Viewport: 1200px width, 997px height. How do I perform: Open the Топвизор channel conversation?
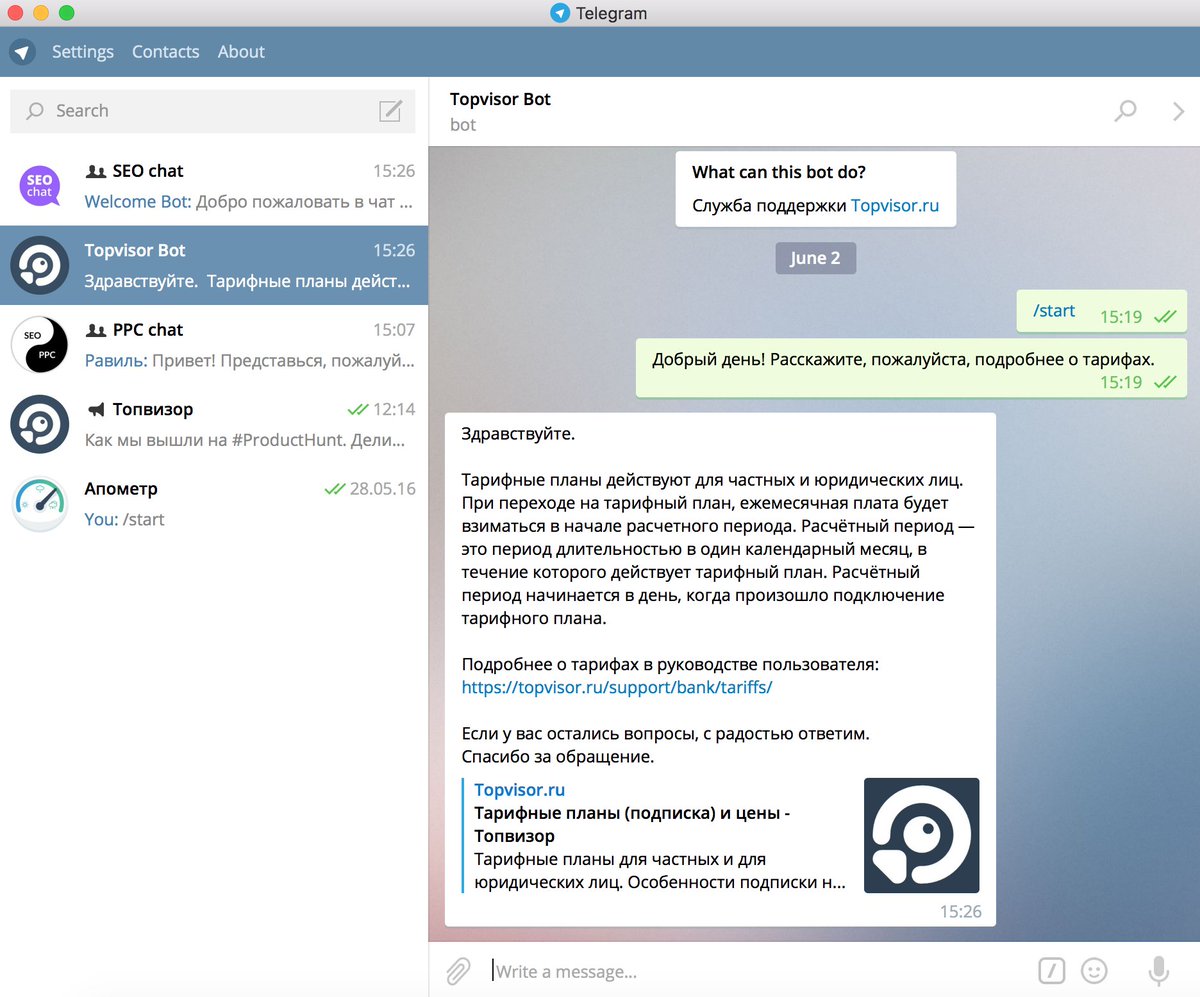[x=214, y=424]
